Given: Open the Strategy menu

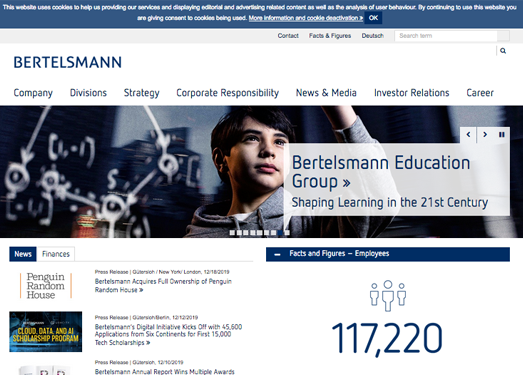Looking at the screenshot, I should 141,93.
